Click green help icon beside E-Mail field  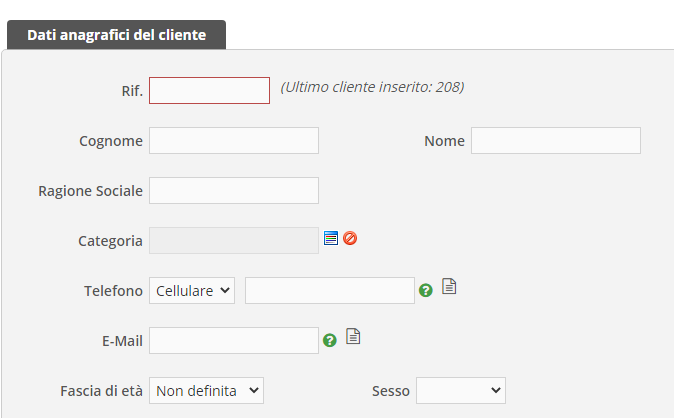(330, 340)
